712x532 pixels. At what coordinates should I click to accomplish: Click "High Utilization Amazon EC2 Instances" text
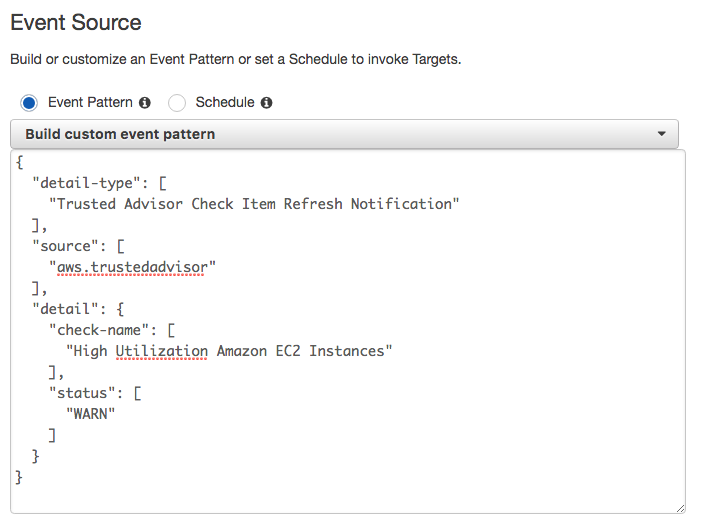(229, 351)
